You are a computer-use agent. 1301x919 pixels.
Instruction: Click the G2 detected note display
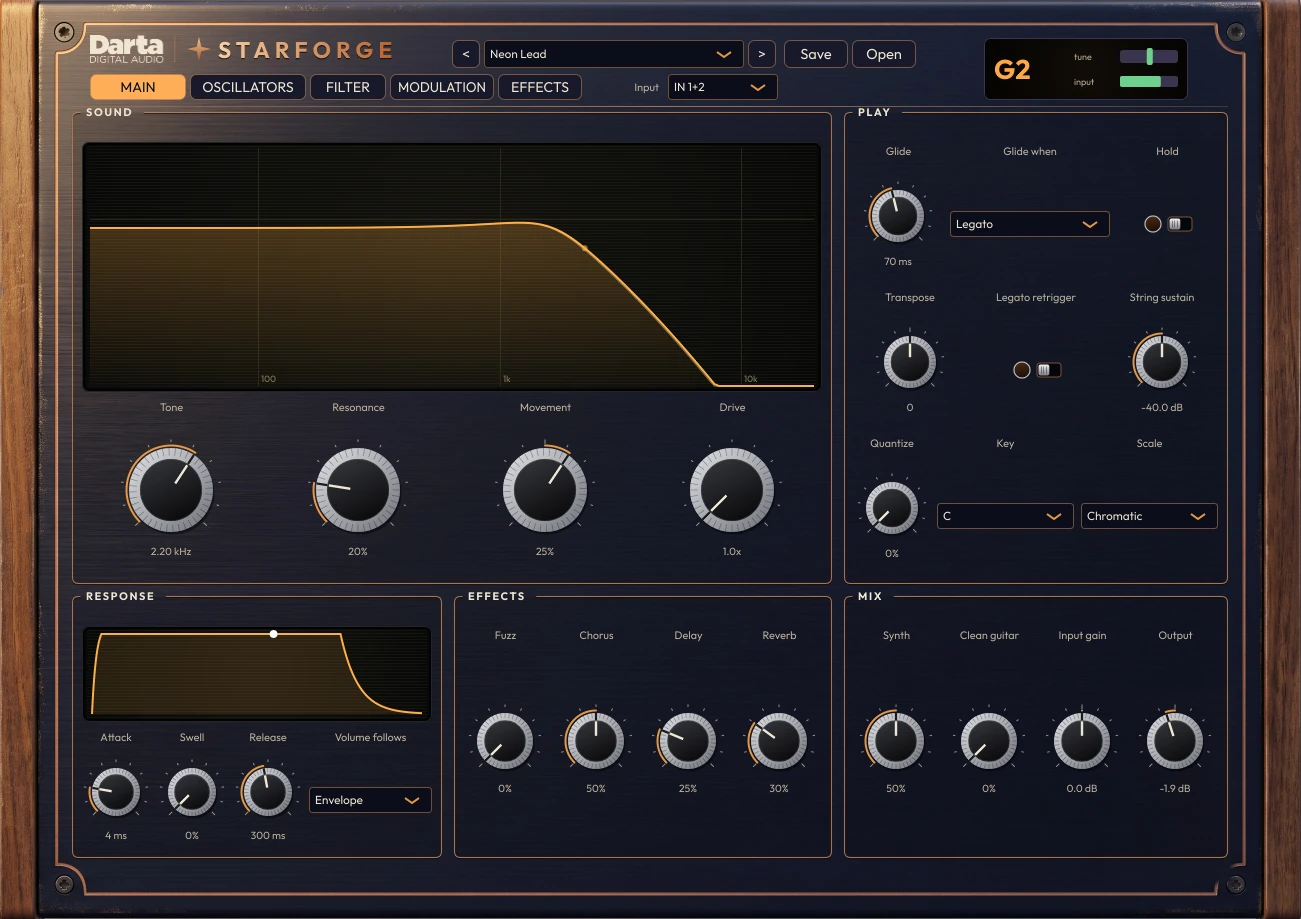[1012, 70]
